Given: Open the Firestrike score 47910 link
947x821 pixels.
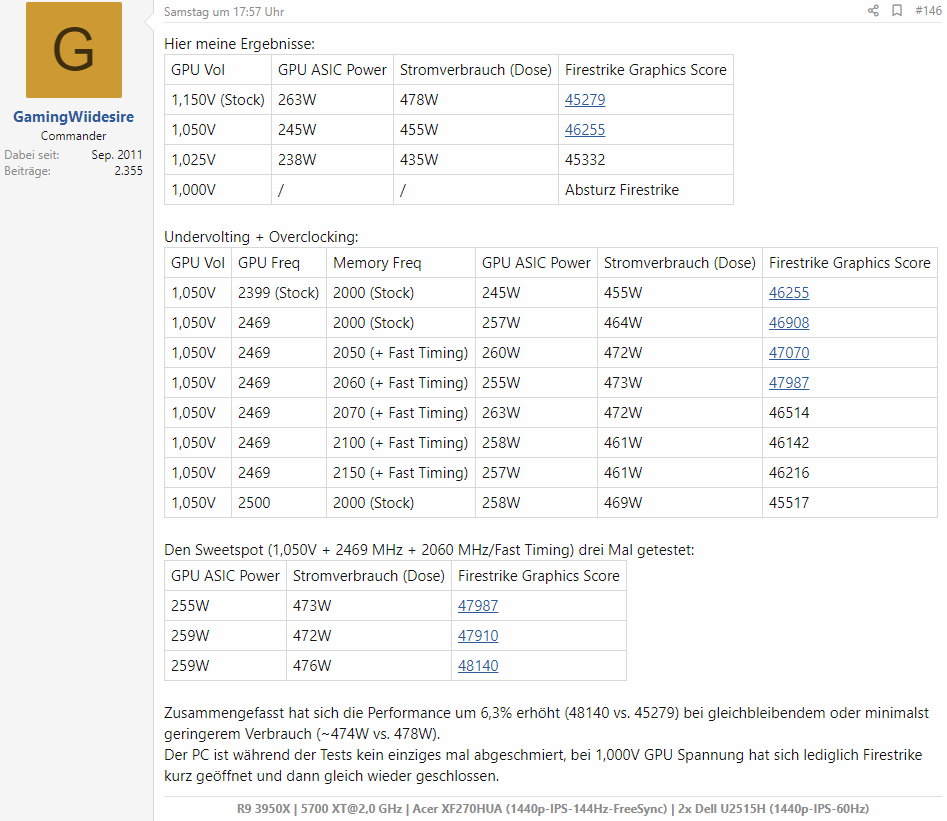Looking at the screenshot, I should (478, 636).
